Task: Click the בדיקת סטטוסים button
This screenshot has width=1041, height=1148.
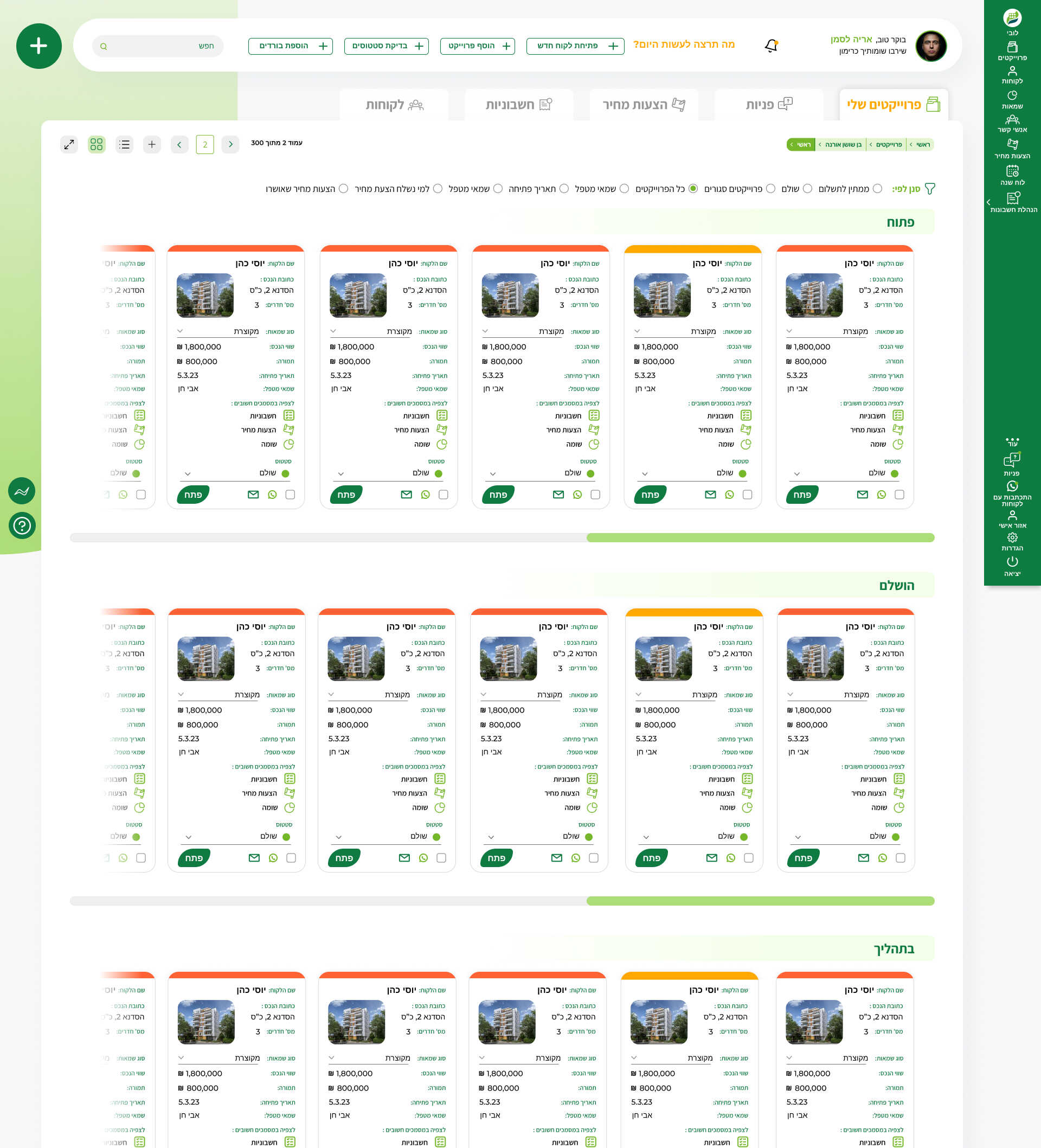Action: tap(386, 46)
